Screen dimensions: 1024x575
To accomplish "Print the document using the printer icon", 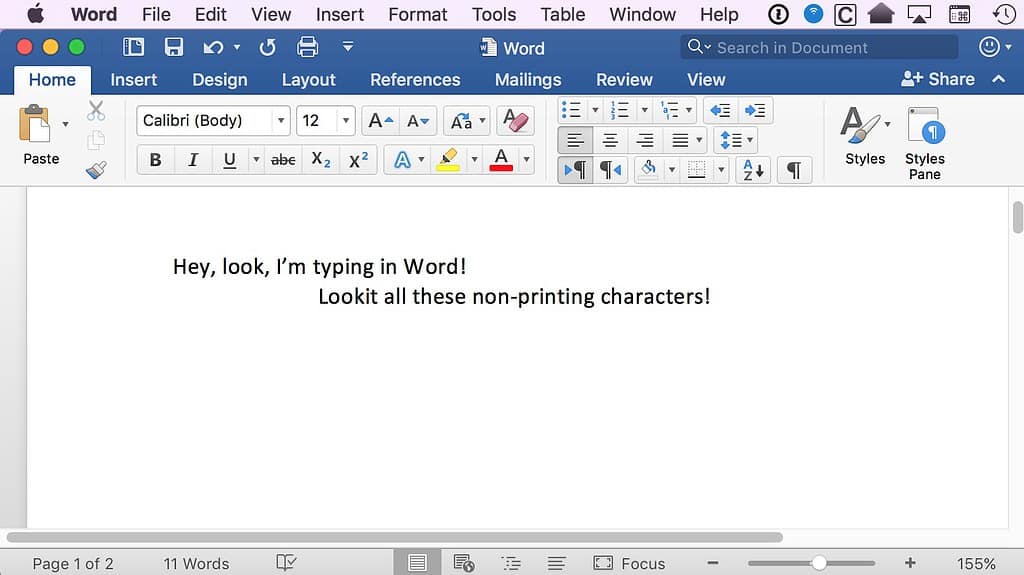I will (307, 47).
